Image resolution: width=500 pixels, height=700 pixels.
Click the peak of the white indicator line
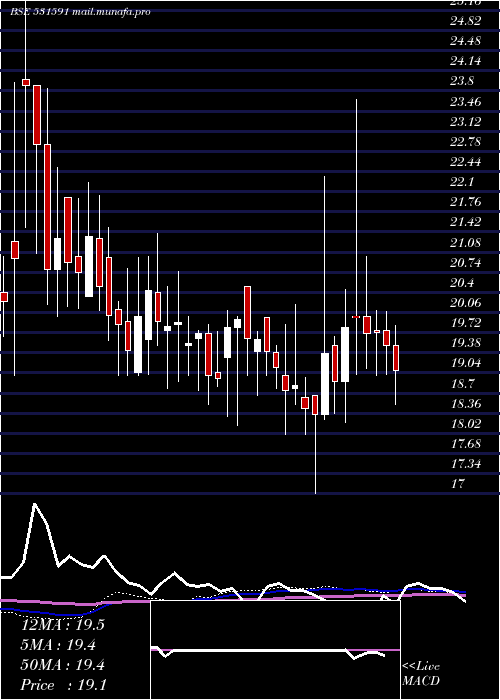coord(35,504)
